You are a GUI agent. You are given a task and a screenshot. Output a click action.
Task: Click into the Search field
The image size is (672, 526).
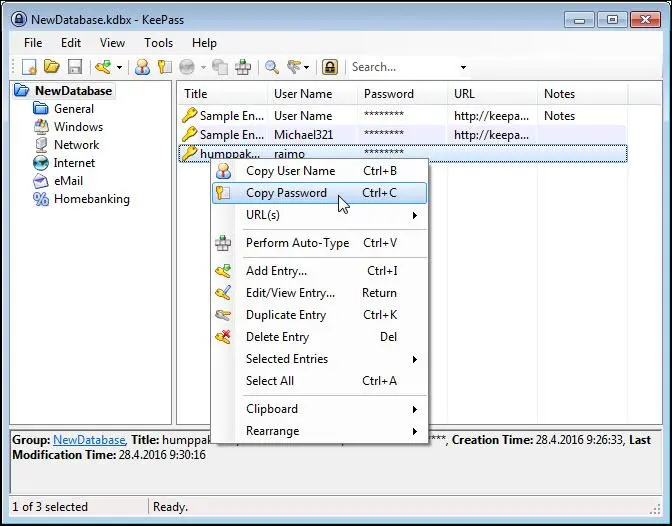pyautogui.click(x=403, y=67)
